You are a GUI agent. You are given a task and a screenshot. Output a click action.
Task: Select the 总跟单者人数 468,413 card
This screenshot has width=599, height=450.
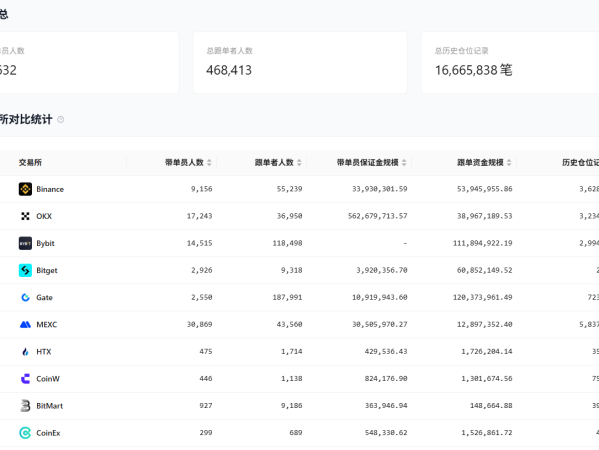(300, 62)
